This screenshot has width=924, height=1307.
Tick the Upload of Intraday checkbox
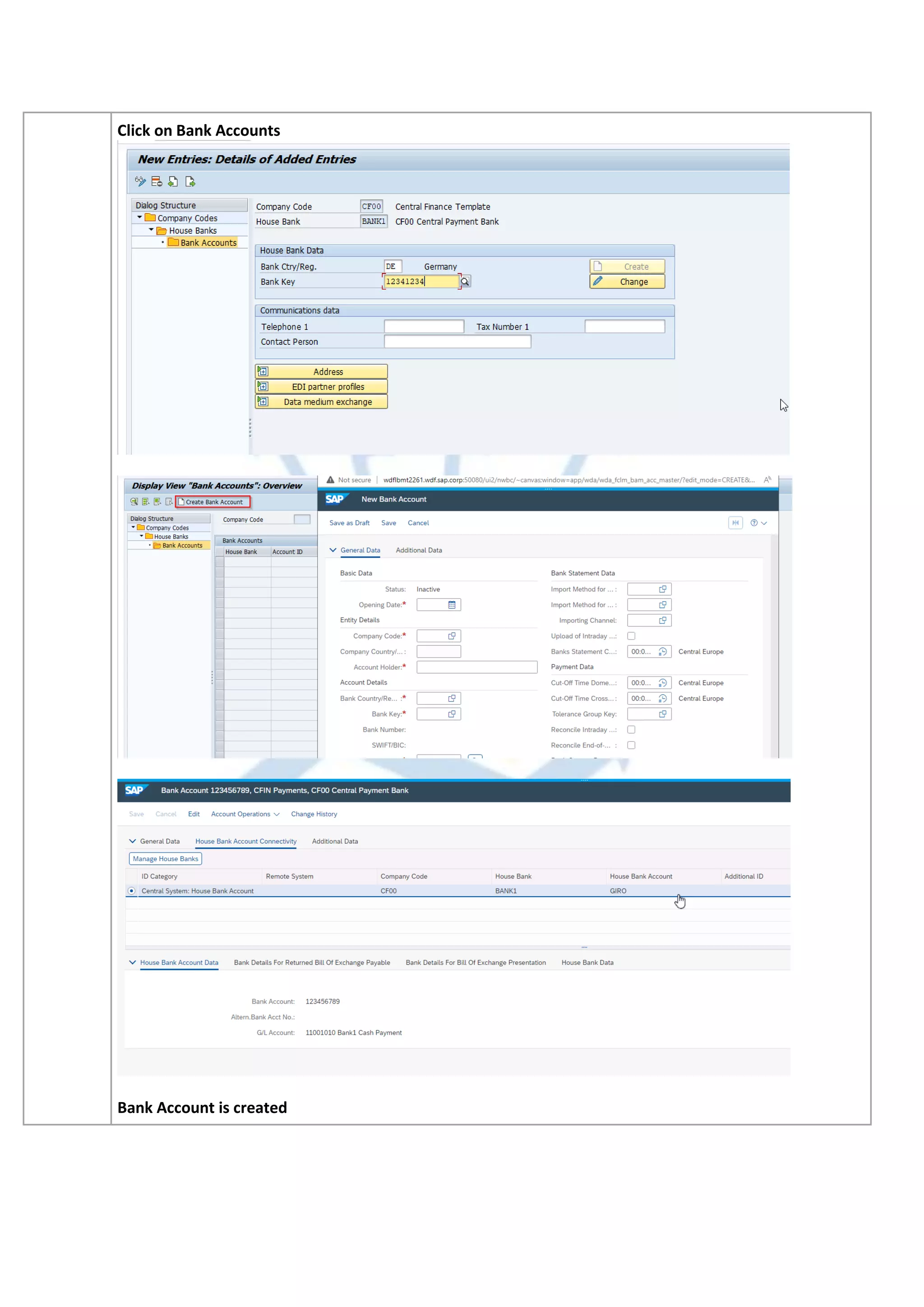632,636
